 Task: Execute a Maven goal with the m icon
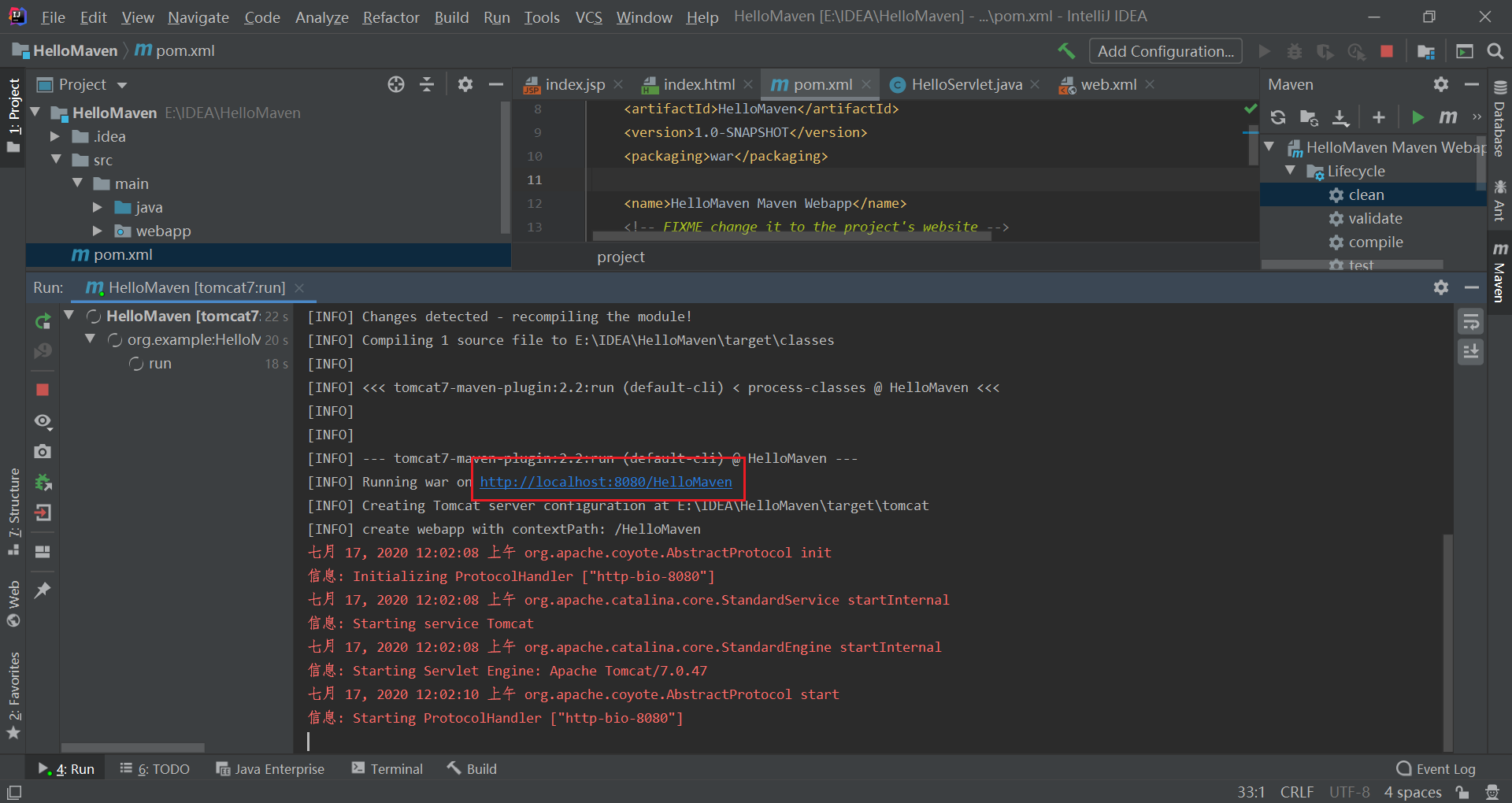[x=1447, y=117]
